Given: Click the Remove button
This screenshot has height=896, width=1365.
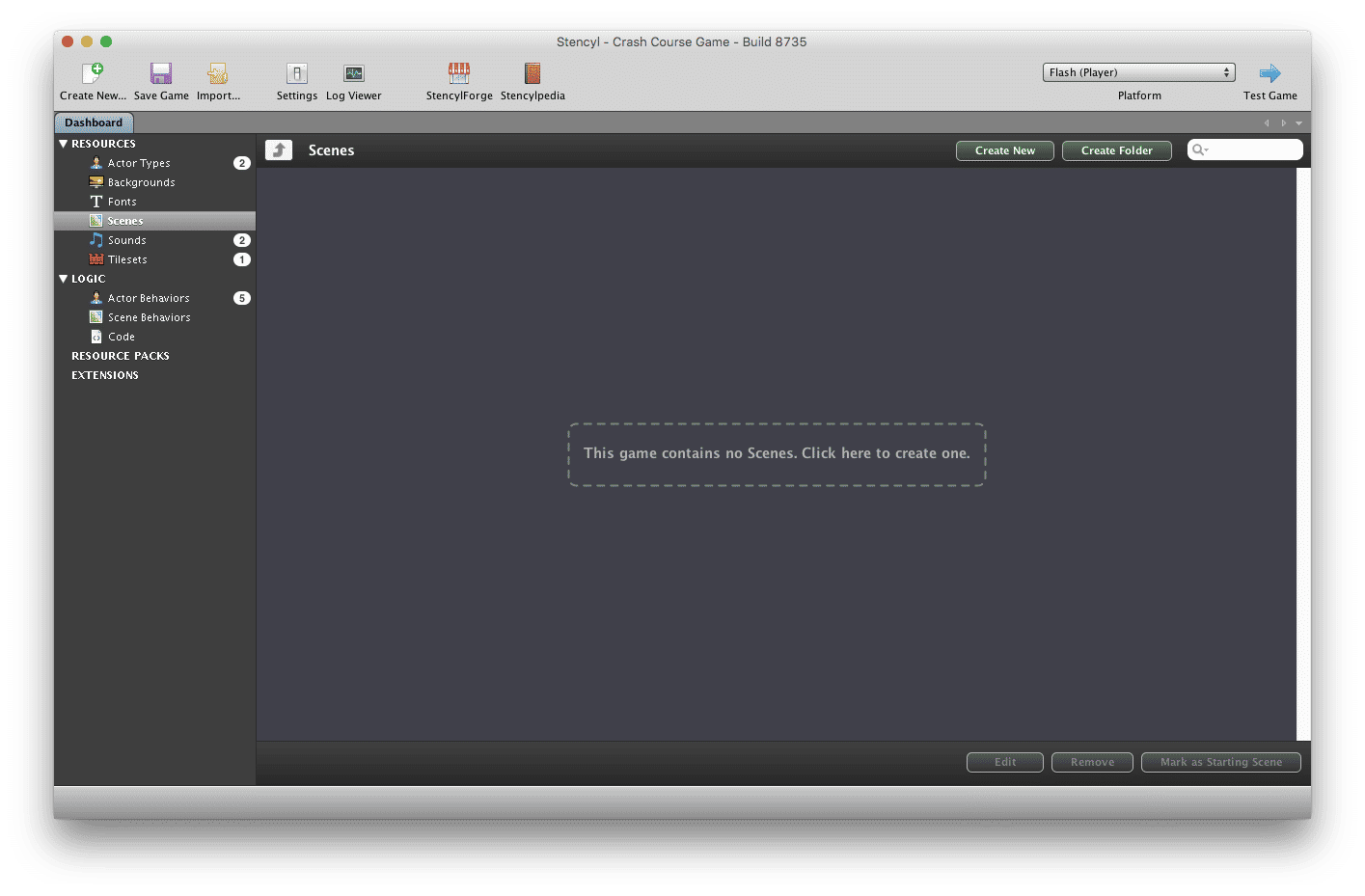Looking at the screenshot, I should pos(1092,762).
